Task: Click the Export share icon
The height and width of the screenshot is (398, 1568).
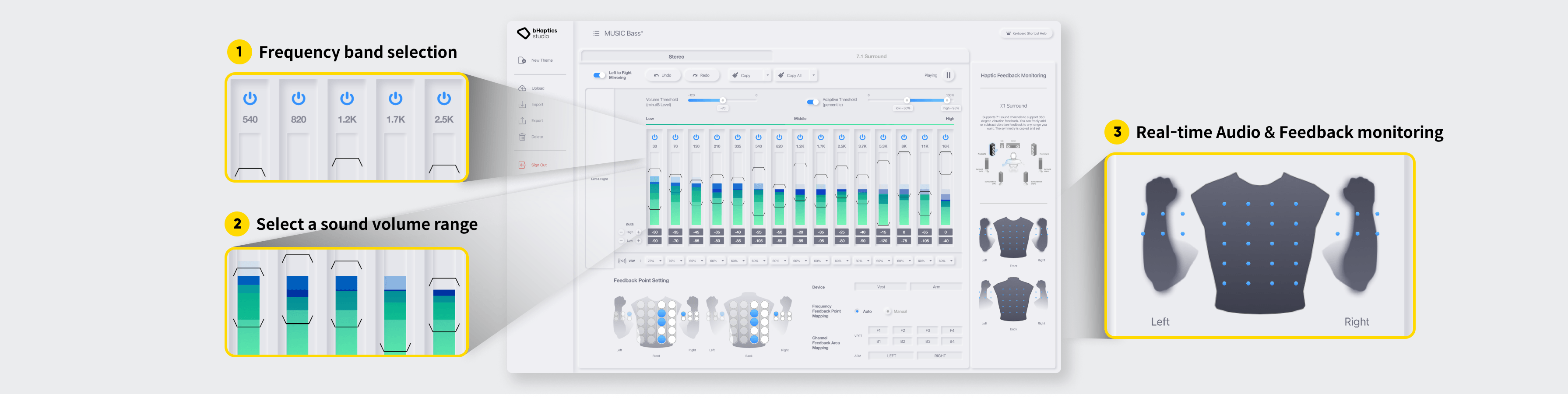Action: point(522,120)
